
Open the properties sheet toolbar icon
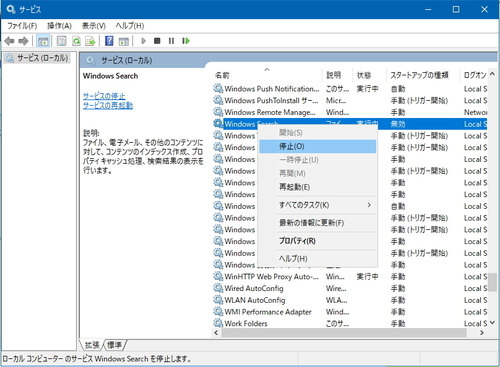pyautogui.click(x=61, y=41)
